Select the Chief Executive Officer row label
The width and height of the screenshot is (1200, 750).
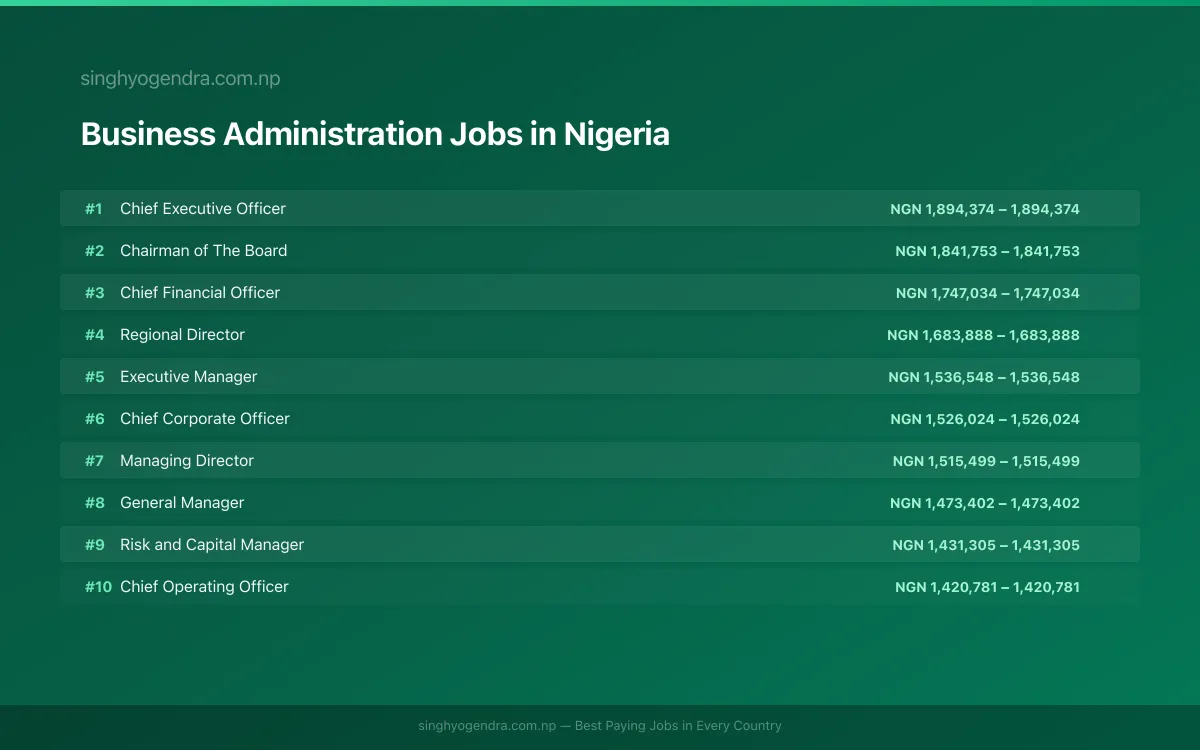coord(203,209)
